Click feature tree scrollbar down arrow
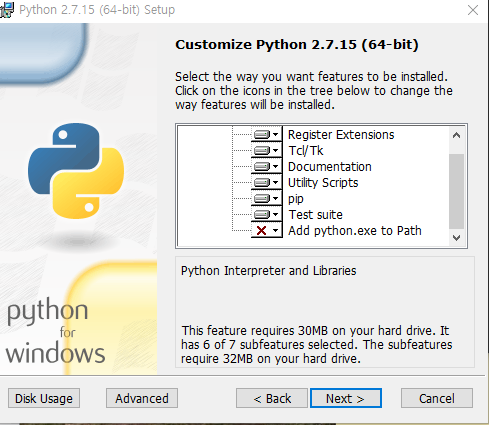Image resolution: width=489 pixels, height=425 pixels. pyautogui.click(x=456, y=238)
